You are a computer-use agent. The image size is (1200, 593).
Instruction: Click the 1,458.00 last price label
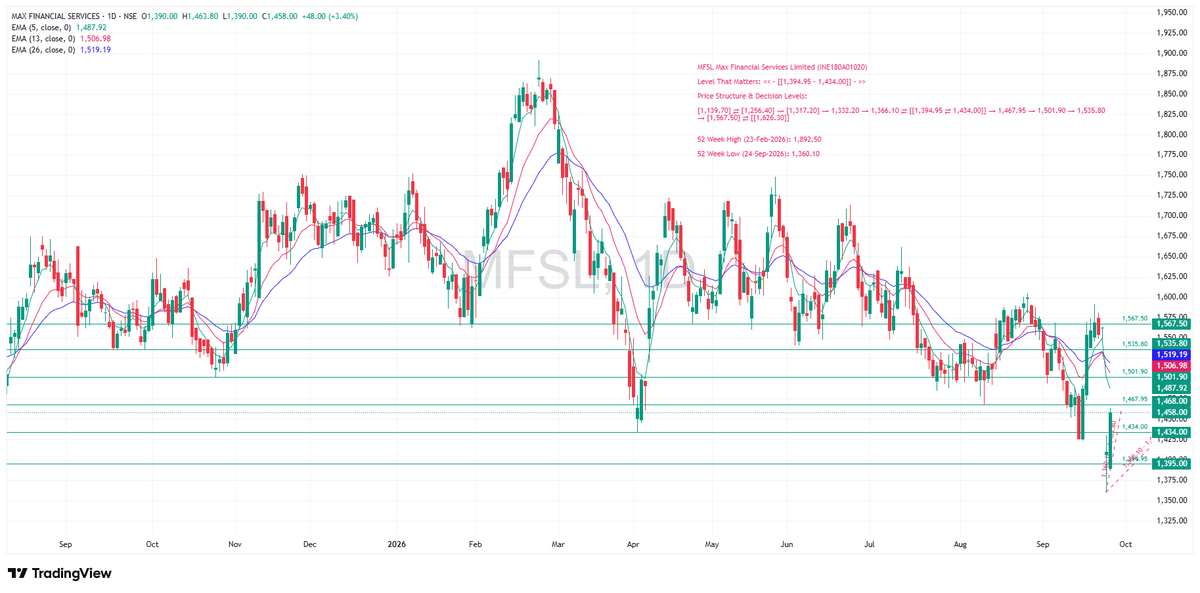click(1171, 412)
